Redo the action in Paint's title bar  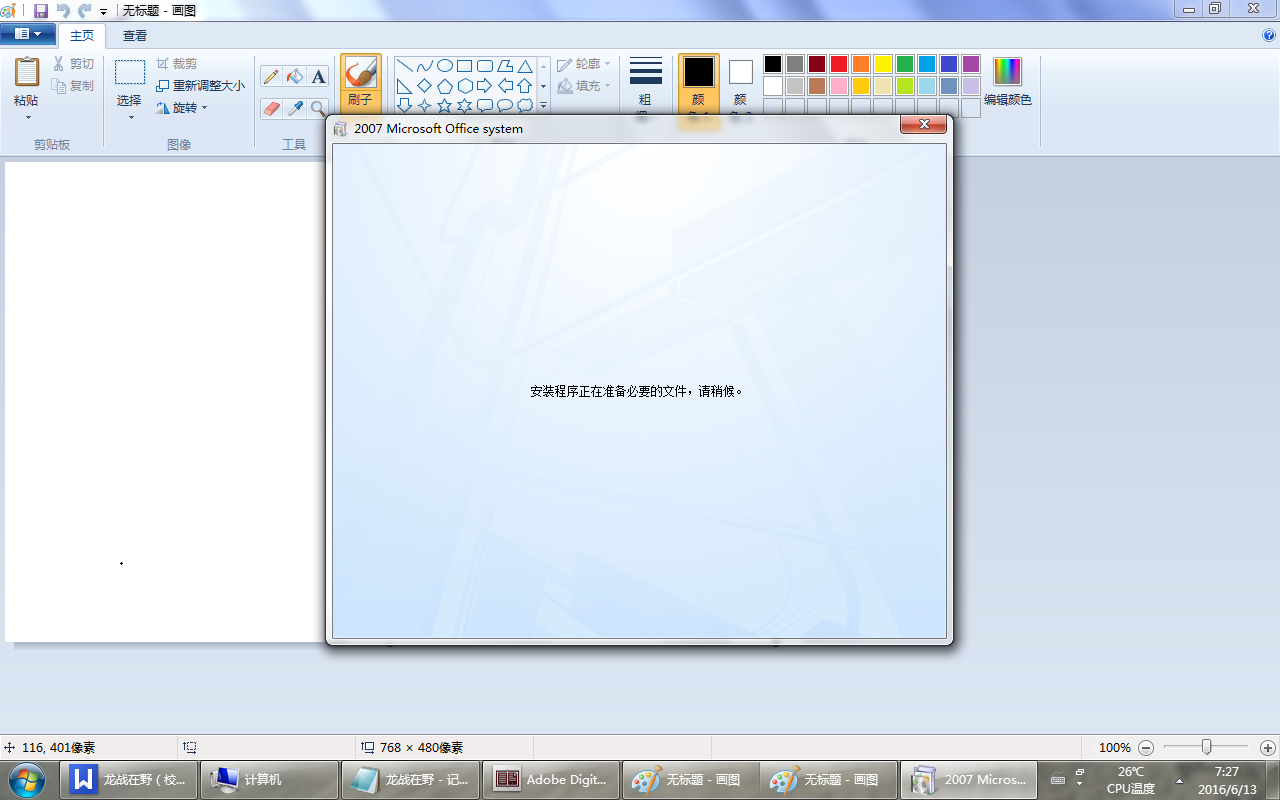[x=84, y=11]
